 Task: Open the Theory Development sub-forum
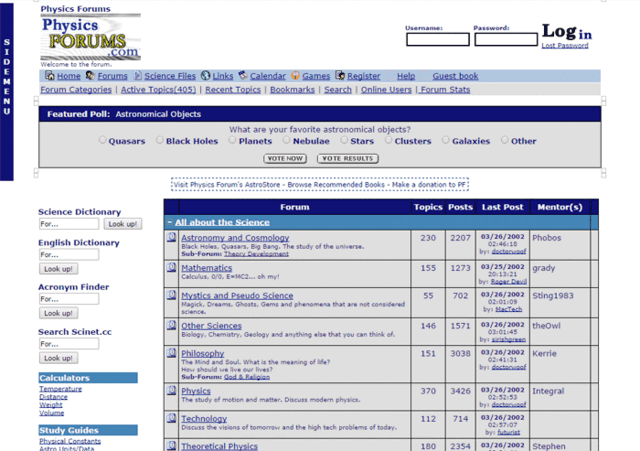(x=256, y=254)
